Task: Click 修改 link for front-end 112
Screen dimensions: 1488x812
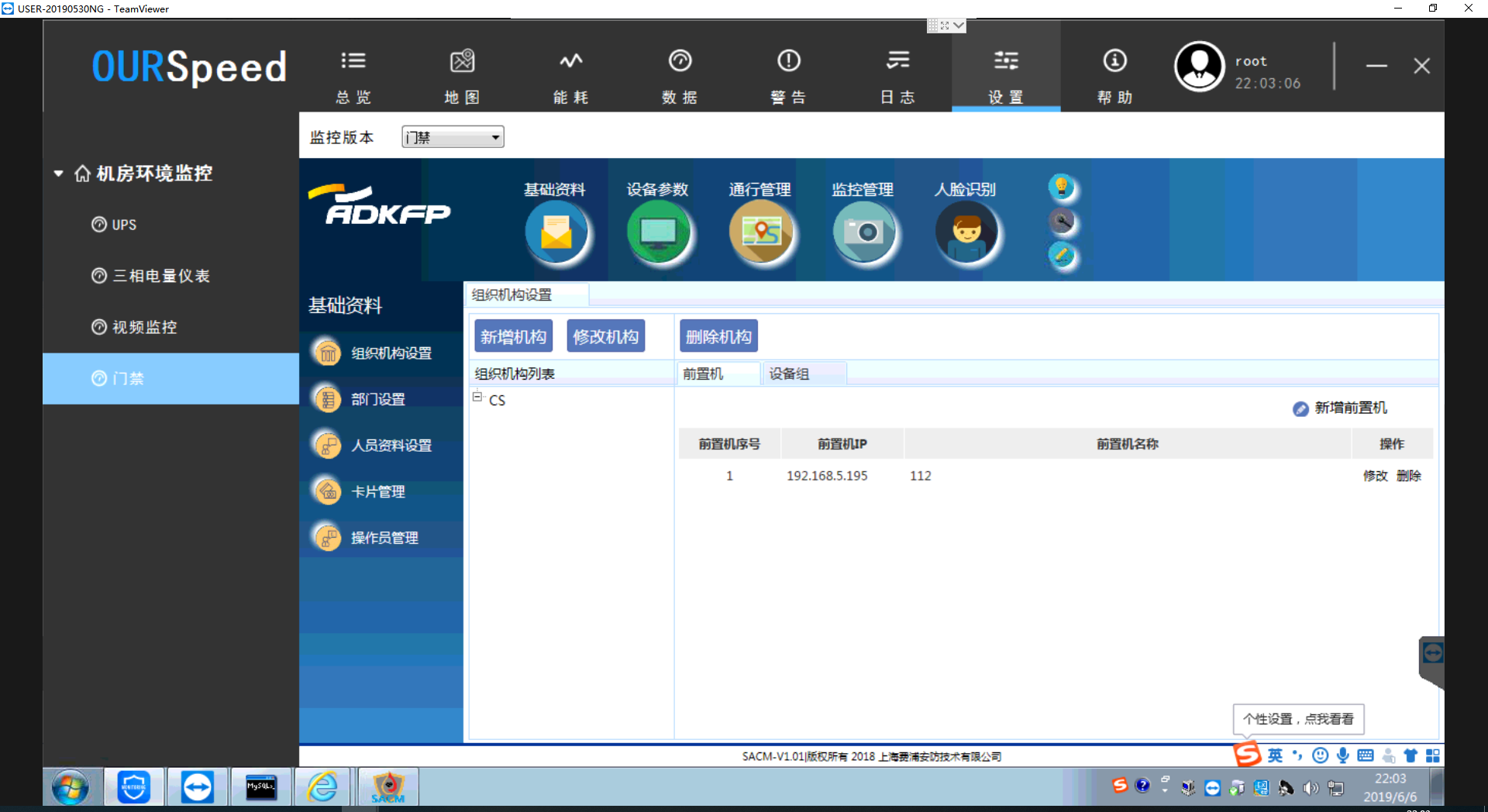Action: [1375, 476]
